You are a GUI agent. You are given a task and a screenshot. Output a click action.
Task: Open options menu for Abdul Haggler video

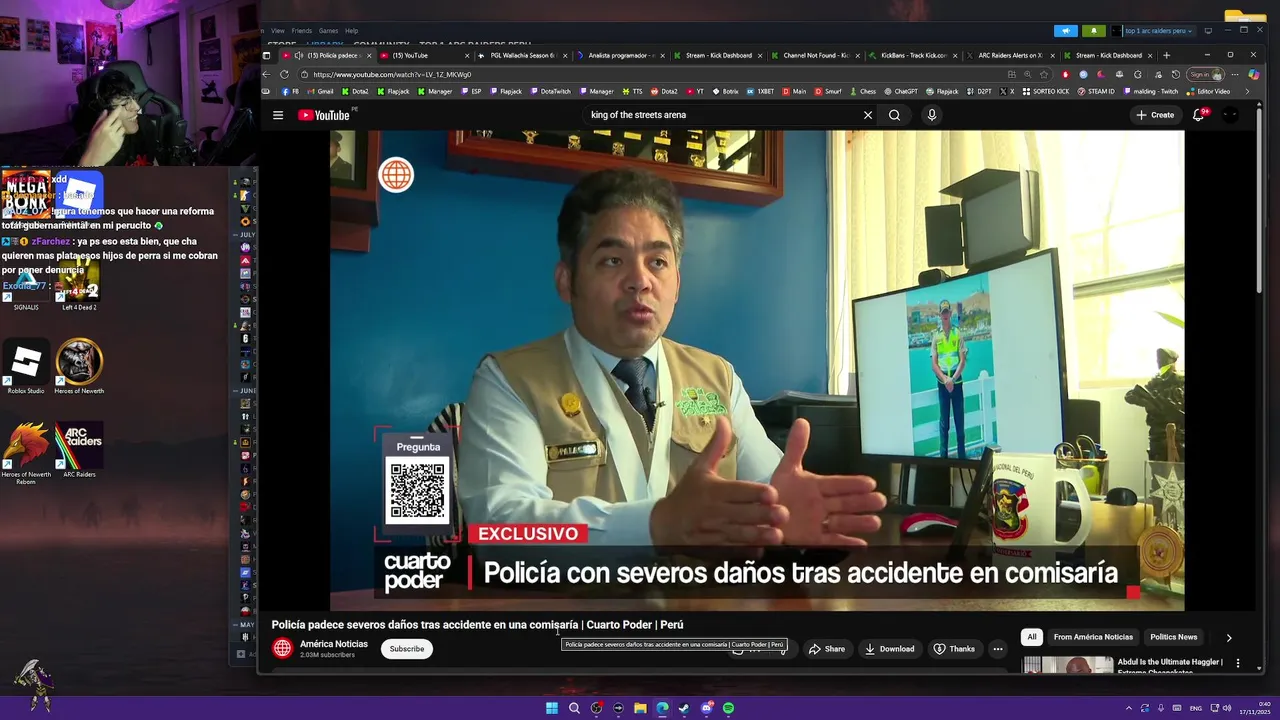(x=1238, y=663)
